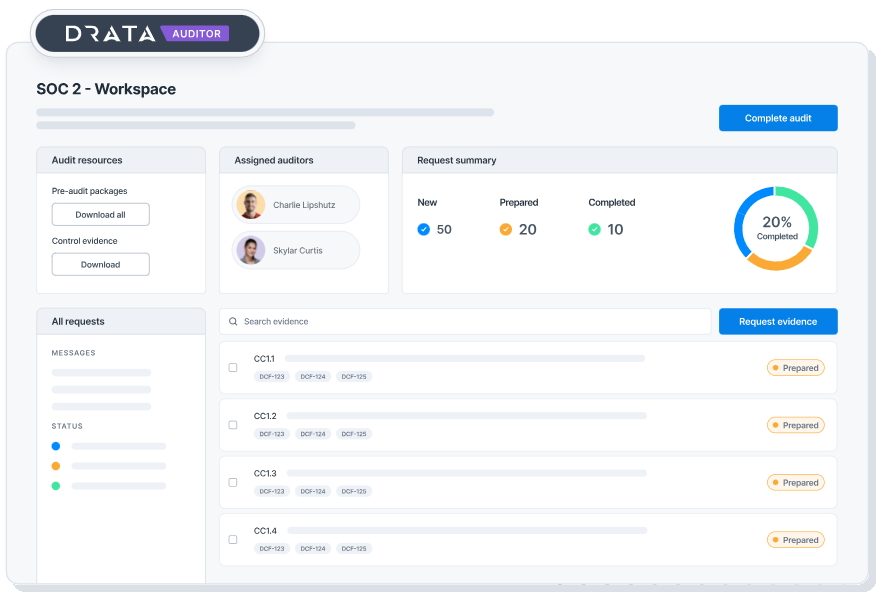Select the DCF-125 tag under CC1.2
The width and height of the screenshot is (886, 605).
354,434
